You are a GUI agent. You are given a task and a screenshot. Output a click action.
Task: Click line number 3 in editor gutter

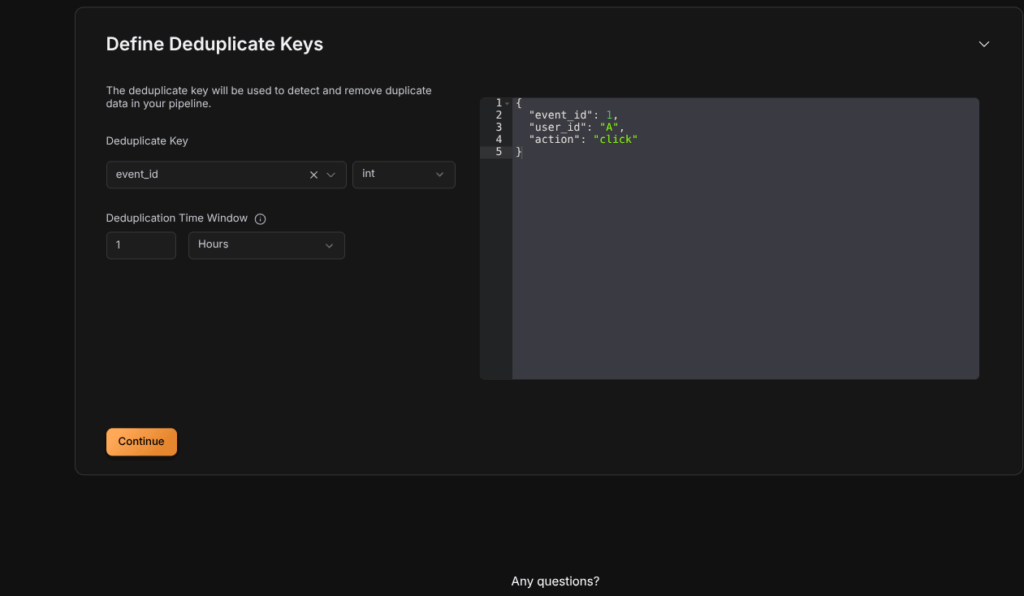pyautogui.click(x=497, y=127)
